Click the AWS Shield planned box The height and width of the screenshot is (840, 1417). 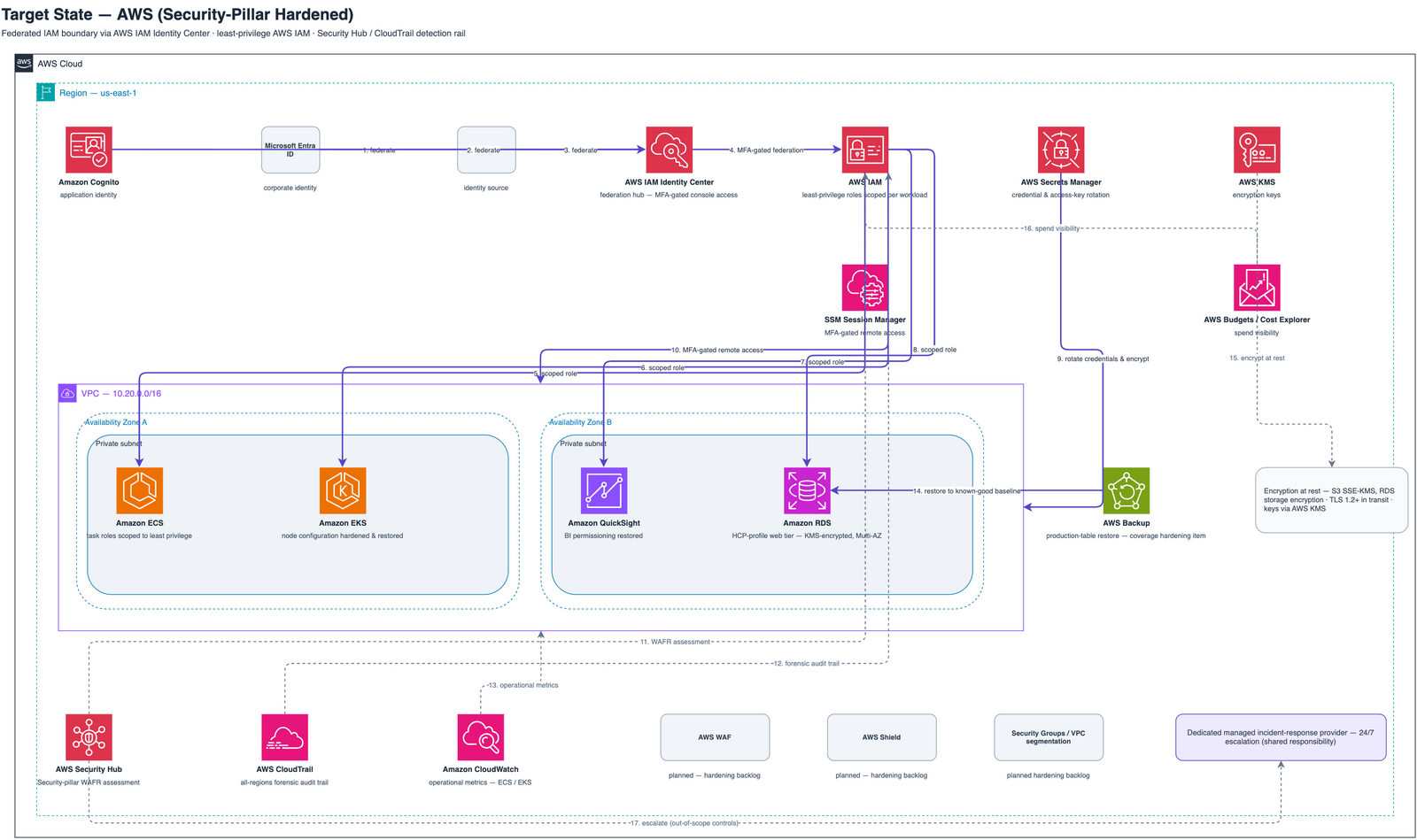[881, 737]
